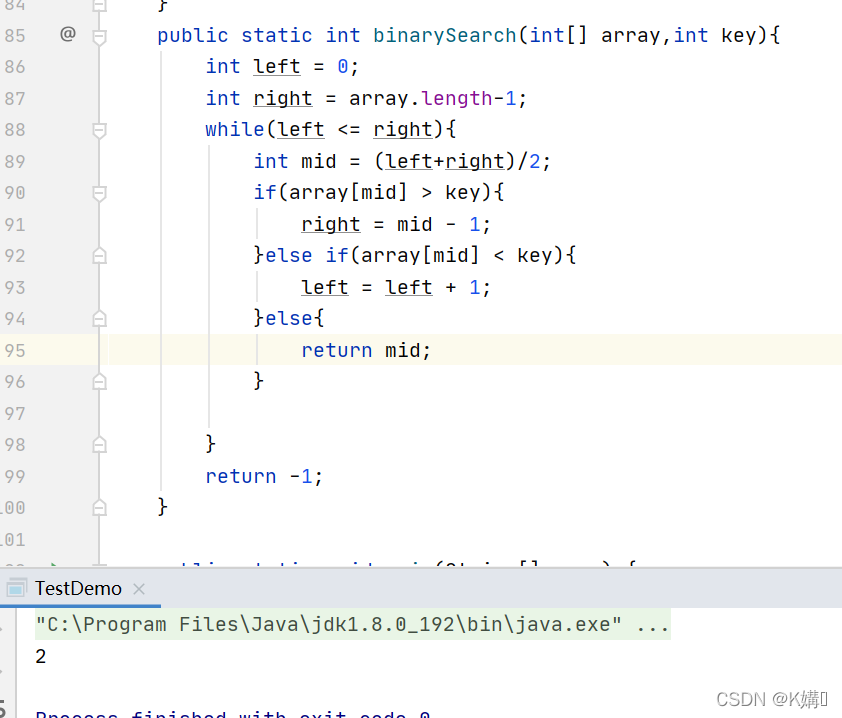Collapse the while loop fold on line 88
Image resolution: width=842 pixels, height=718 pixels.
[x=99, y=130]
